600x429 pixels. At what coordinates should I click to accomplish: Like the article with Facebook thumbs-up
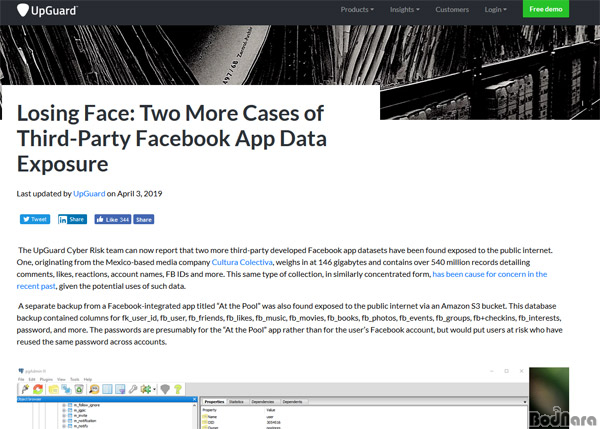click(x=112, y=219)
